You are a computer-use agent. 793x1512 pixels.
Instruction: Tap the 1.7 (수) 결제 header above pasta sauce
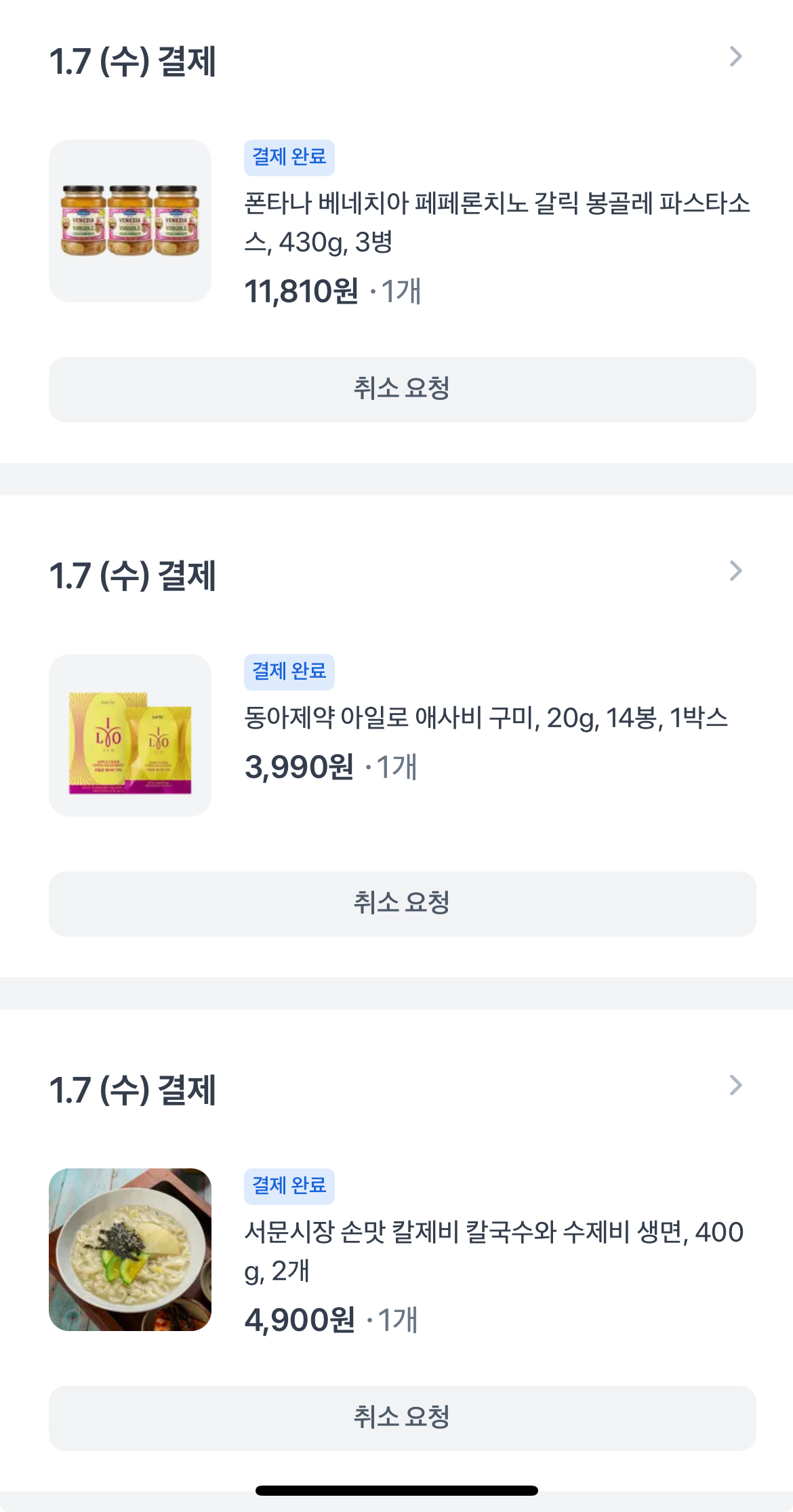click(133, 61)
